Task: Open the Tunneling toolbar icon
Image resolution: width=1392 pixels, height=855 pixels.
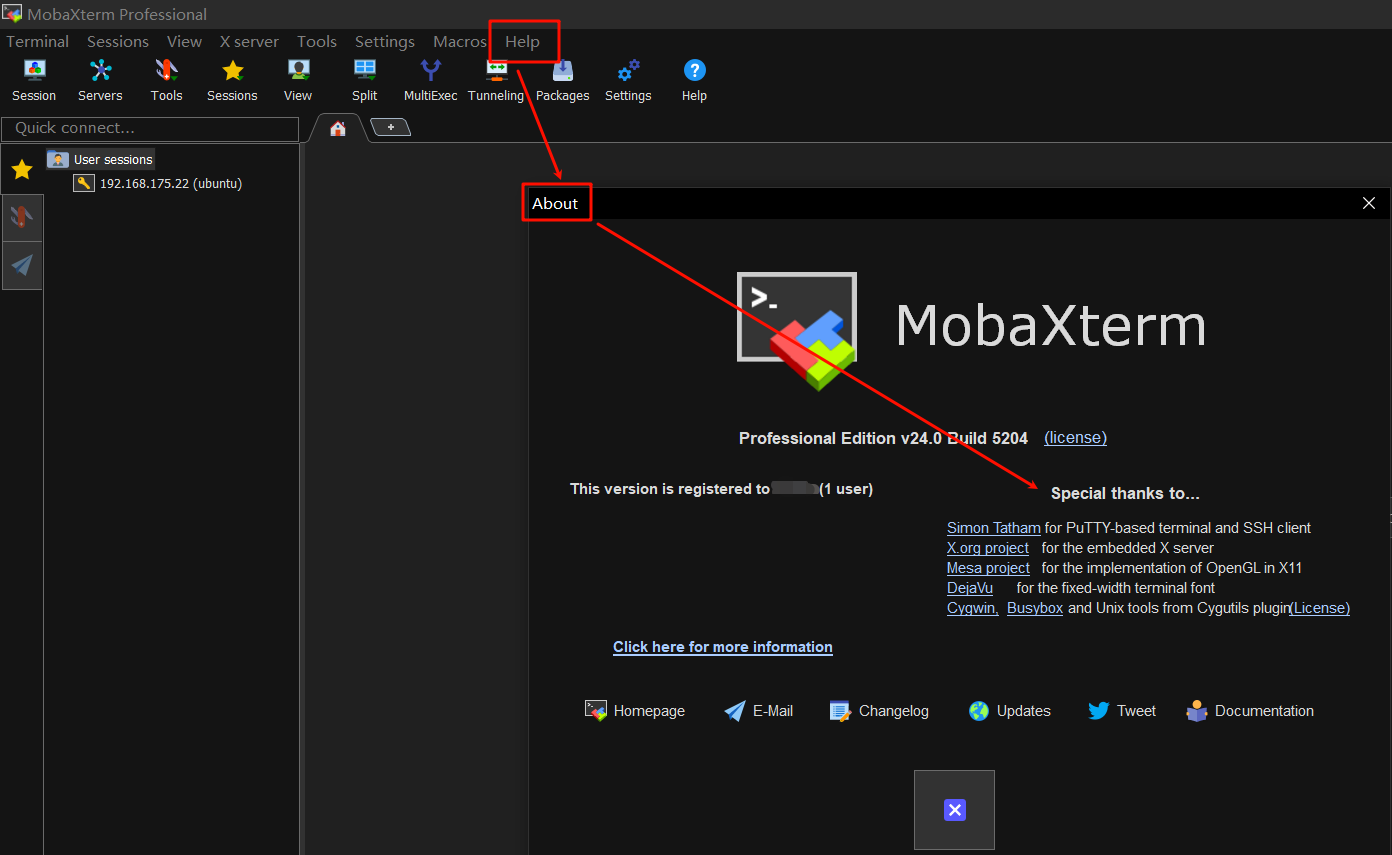Action: [x=496, y=80]
